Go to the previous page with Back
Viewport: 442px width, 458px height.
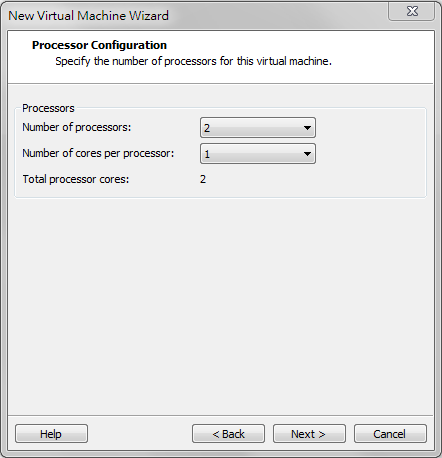point(228,434)
